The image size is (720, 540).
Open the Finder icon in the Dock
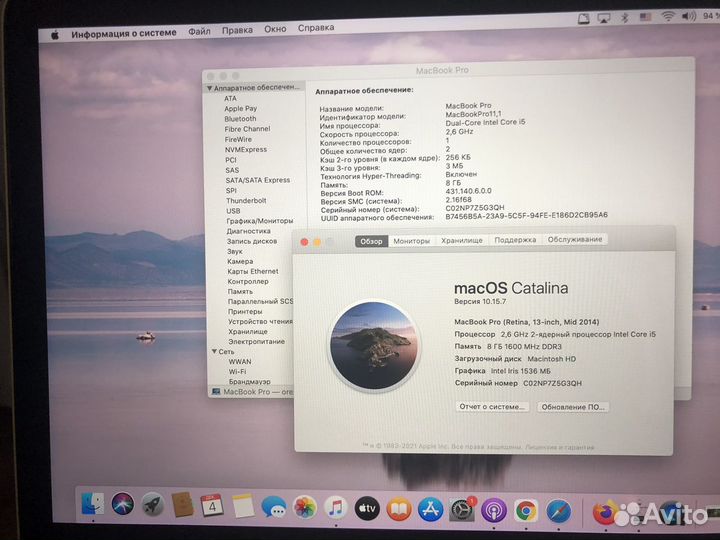click(93, 504)
